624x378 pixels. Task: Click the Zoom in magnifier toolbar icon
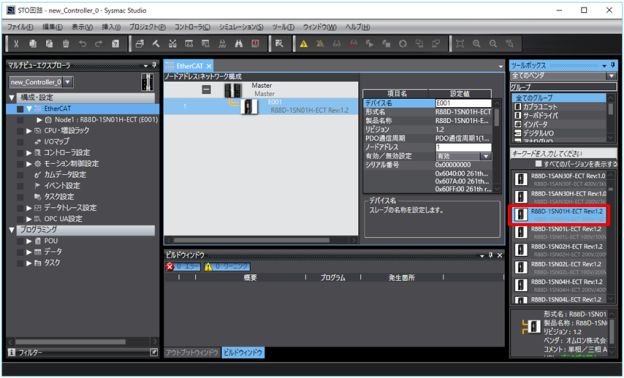coord(476,44)
